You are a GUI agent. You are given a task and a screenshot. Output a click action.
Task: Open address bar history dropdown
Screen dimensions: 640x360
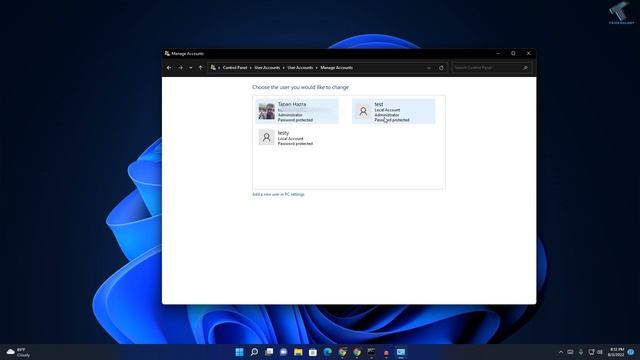[x=429, y=68]
